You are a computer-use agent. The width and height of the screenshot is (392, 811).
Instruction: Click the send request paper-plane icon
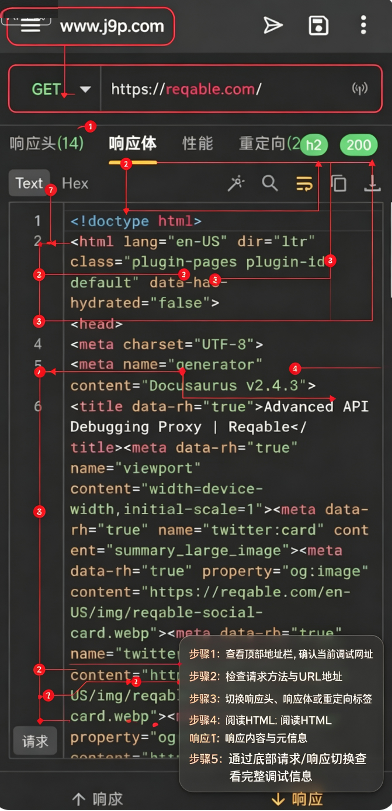click(273, 25)
